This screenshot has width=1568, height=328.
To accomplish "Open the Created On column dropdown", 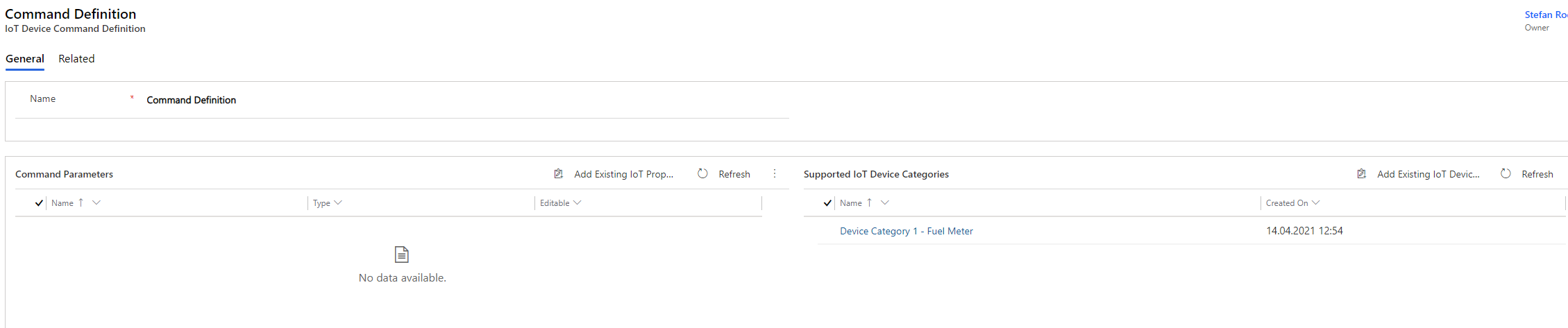I will (x=1315, y=202).
